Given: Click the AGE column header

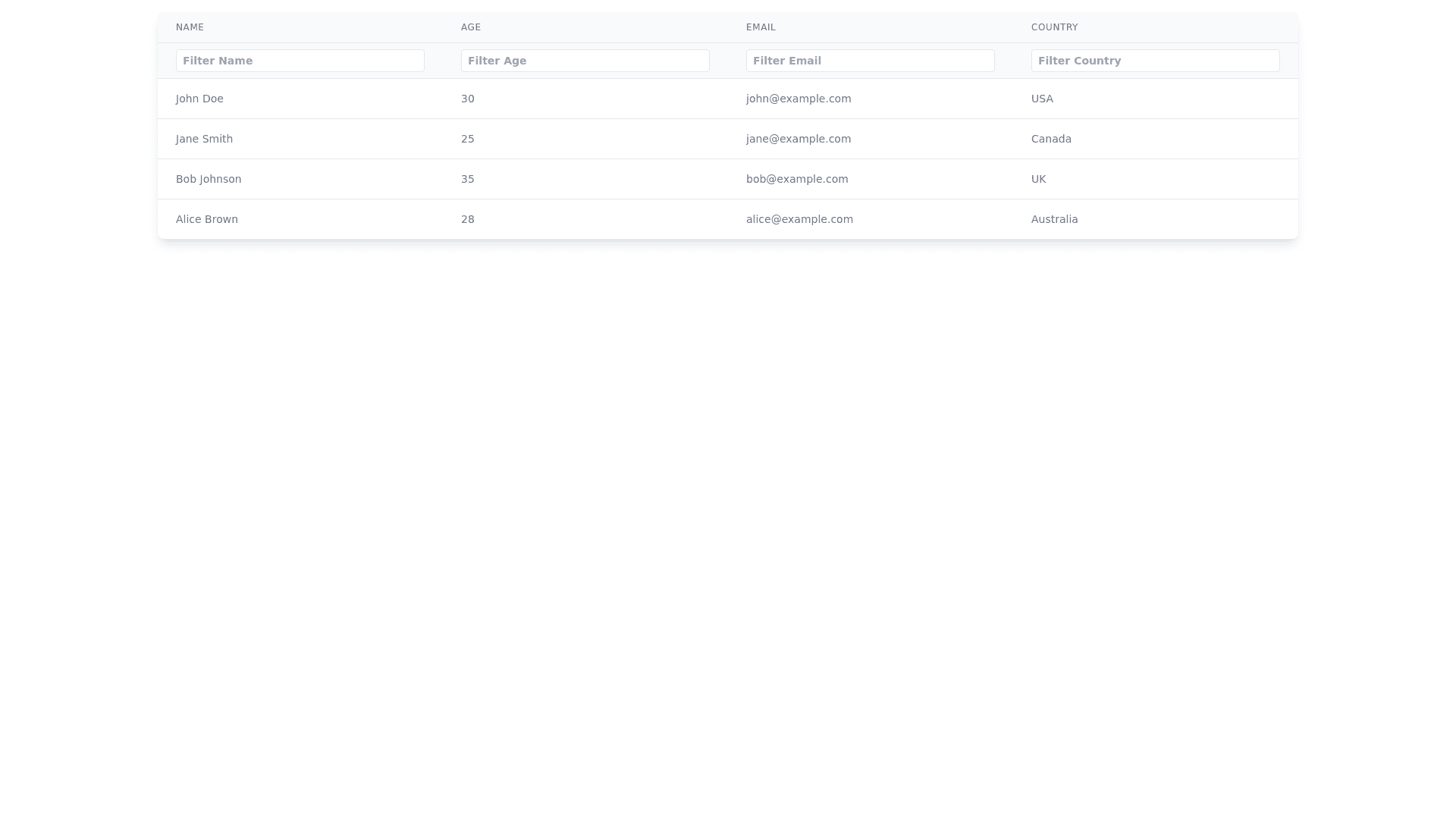Looking at the screenshot, I should coord(471,27).
